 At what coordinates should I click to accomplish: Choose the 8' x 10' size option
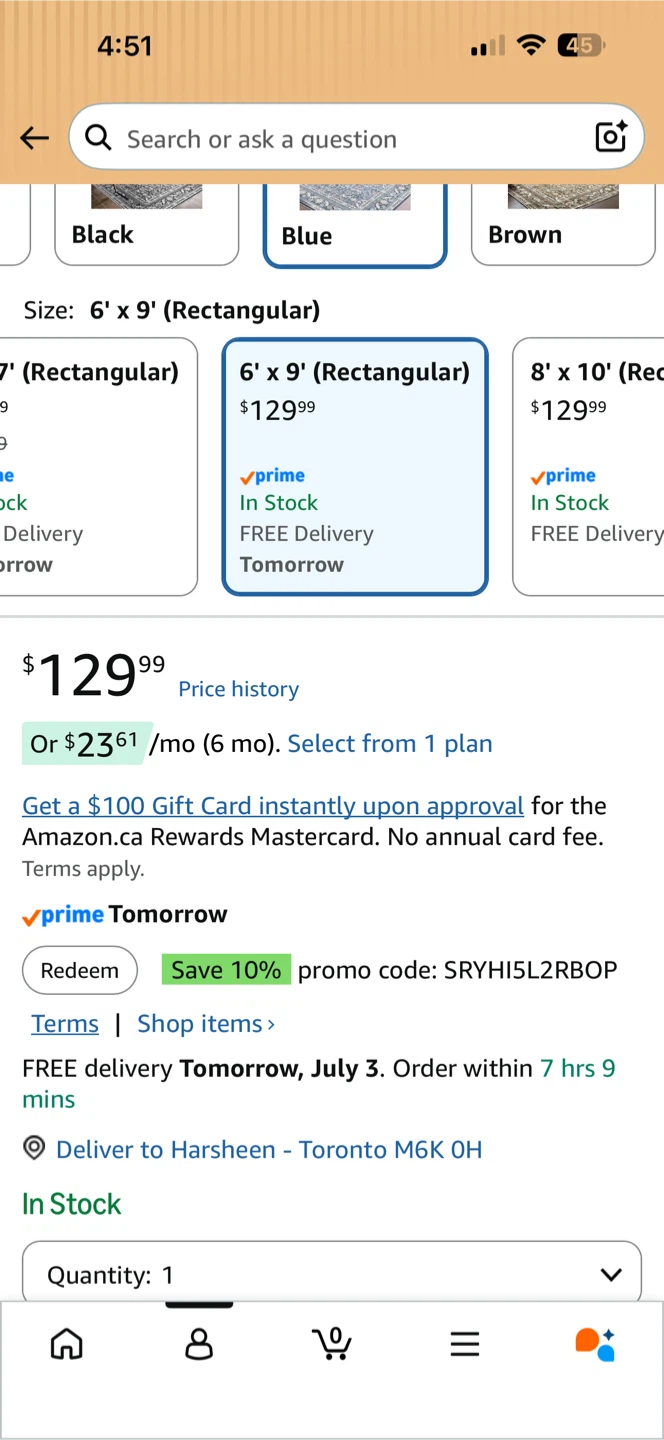tap(589, 467)
